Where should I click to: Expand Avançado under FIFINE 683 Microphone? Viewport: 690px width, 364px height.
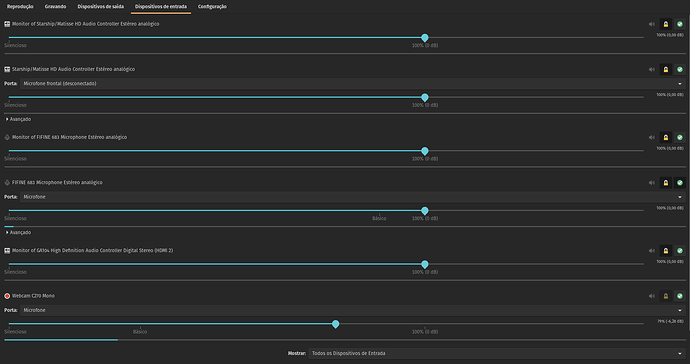[x=18, y=232]
